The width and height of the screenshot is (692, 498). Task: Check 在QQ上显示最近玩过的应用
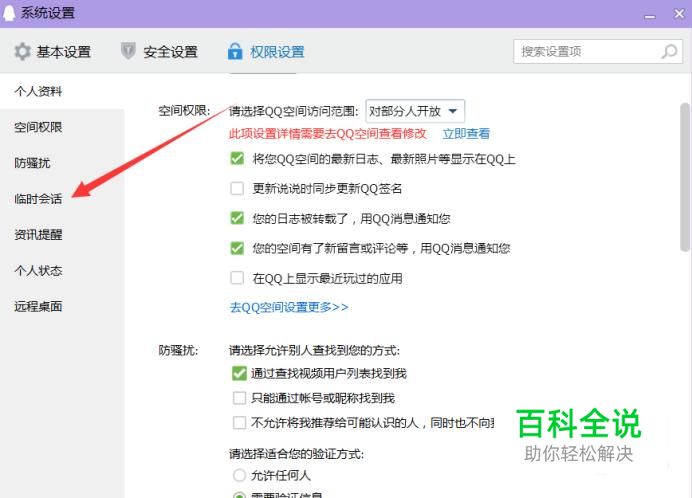[237, 278]
